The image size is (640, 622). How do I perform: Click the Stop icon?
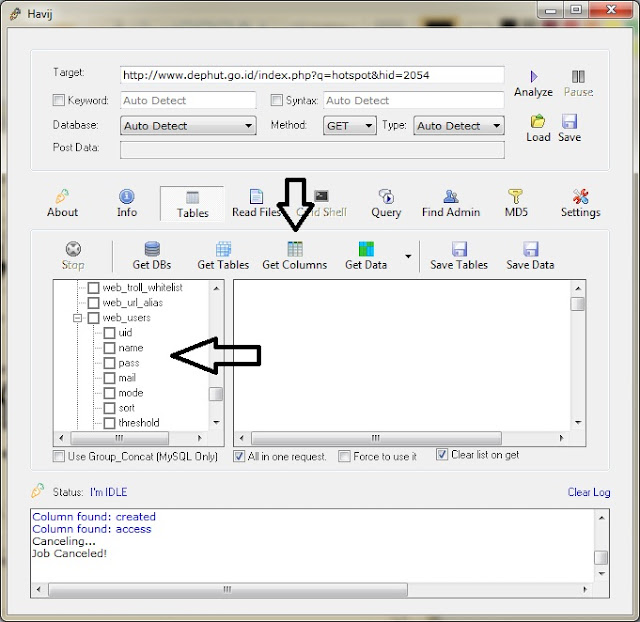click(x=73, y=249)
